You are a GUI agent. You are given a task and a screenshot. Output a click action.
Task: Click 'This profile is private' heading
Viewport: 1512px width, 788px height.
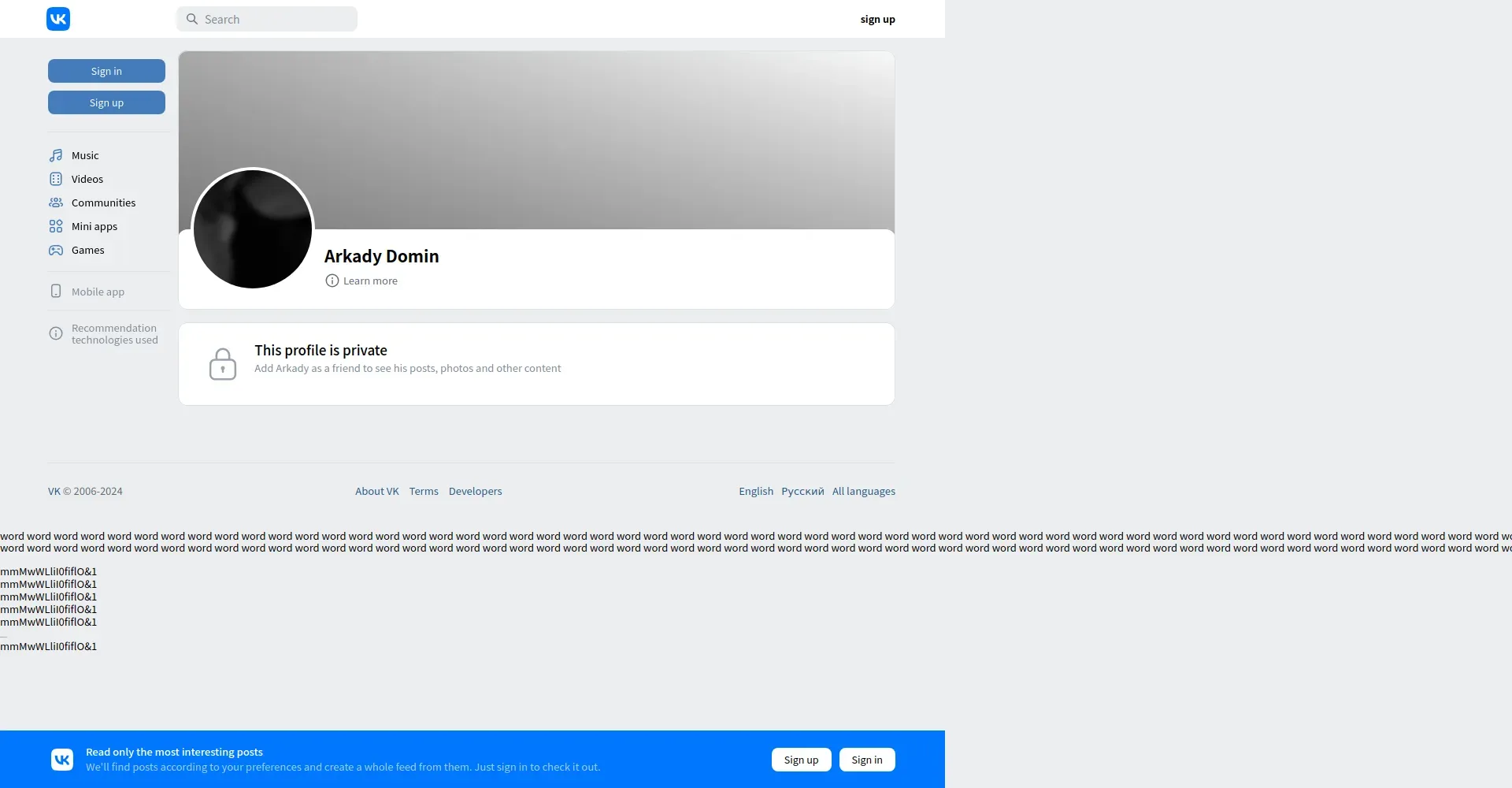point(321,350)
